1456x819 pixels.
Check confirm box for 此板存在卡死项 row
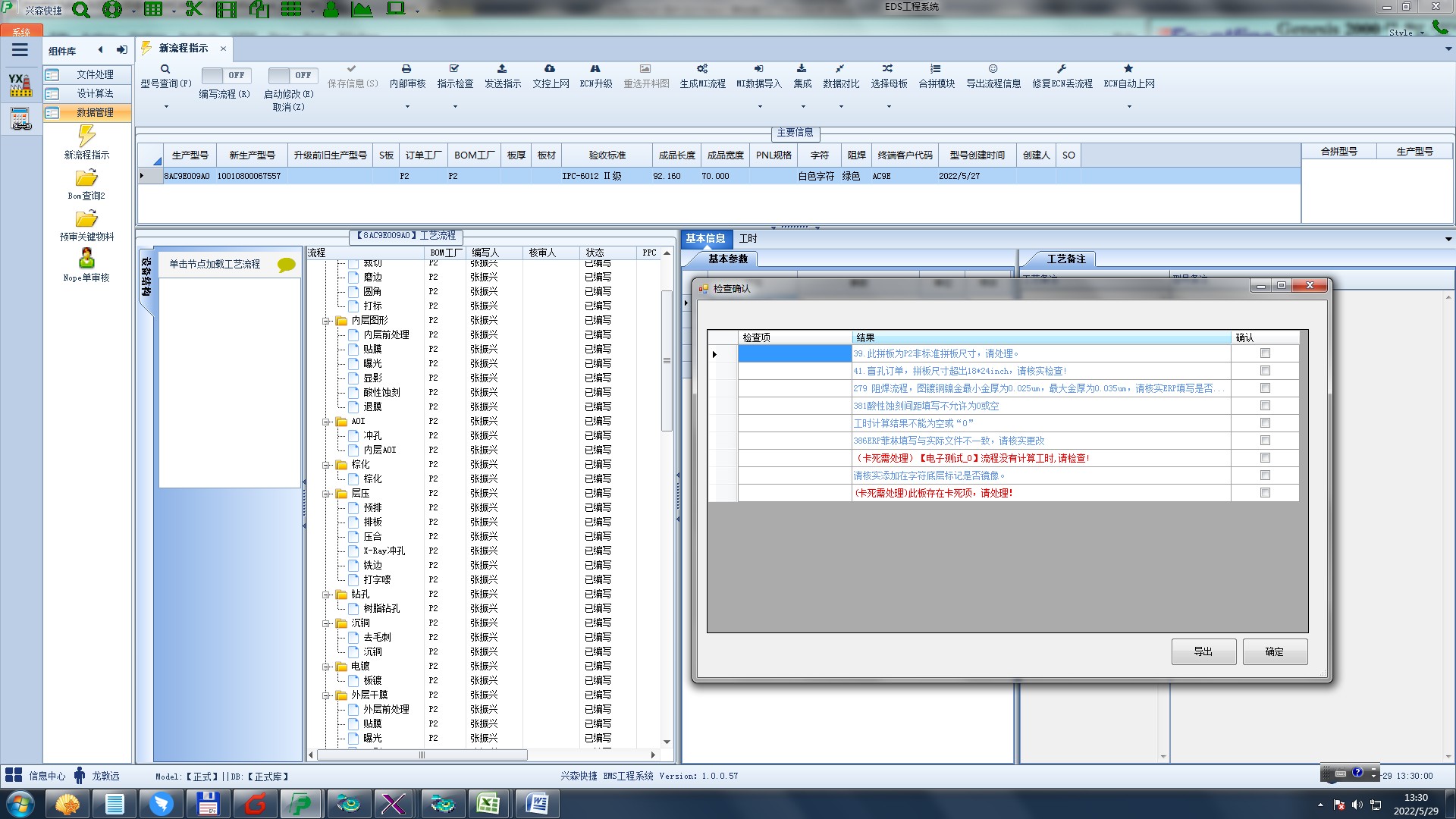1265,493
